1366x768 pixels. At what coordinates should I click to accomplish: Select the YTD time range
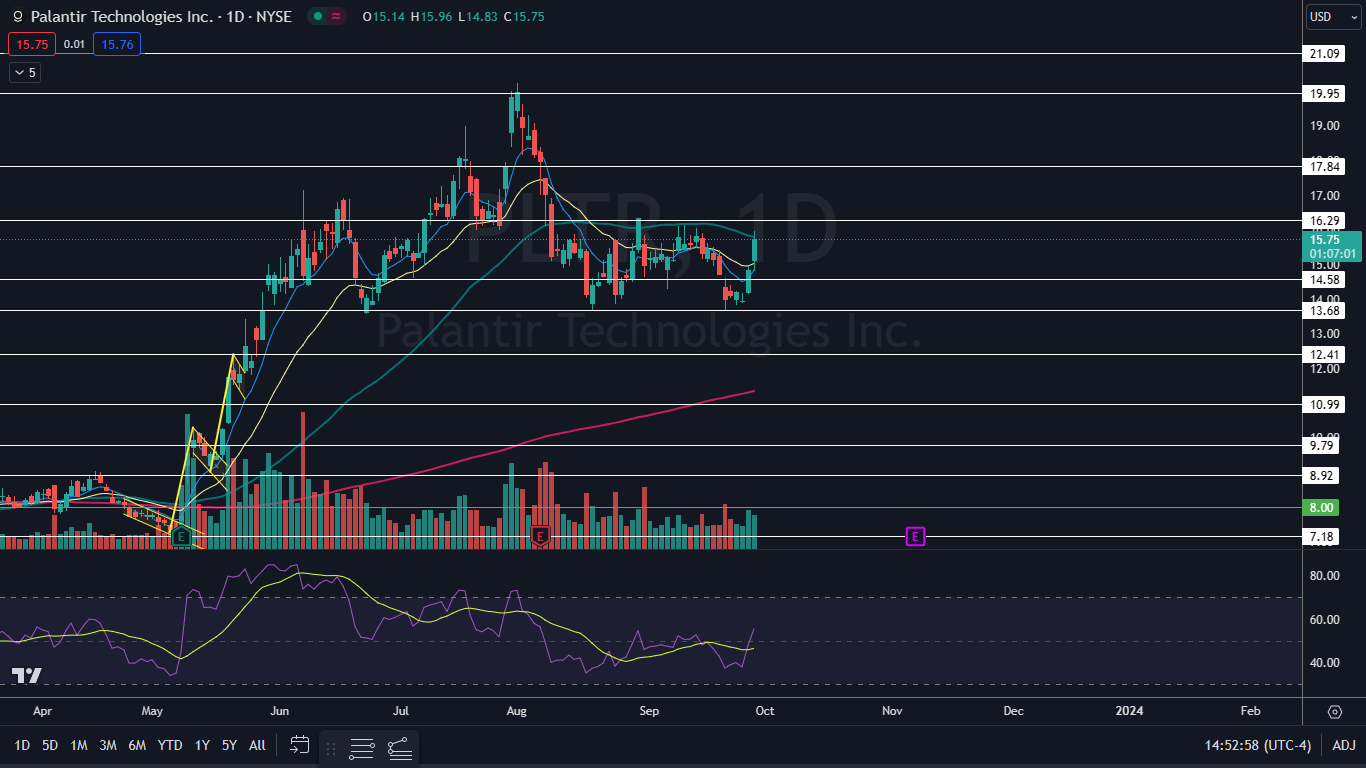coord(170,745)
